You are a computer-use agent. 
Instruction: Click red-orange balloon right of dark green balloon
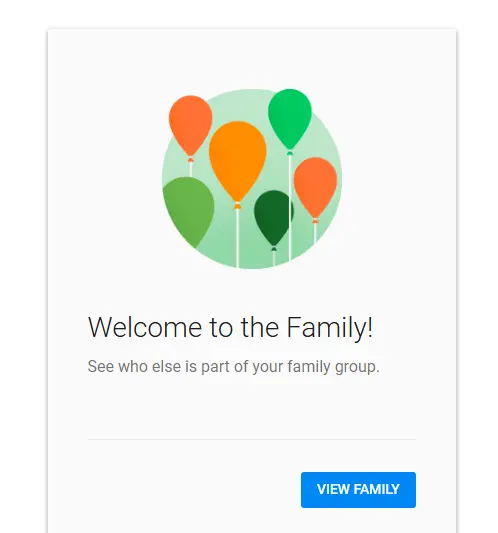315,187
